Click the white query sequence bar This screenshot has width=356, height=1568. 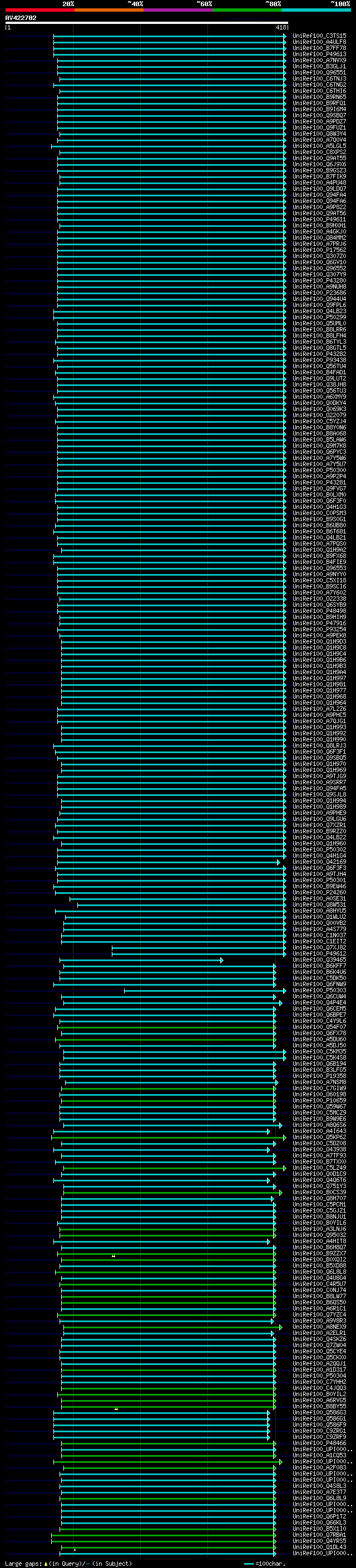click(147, 22)
